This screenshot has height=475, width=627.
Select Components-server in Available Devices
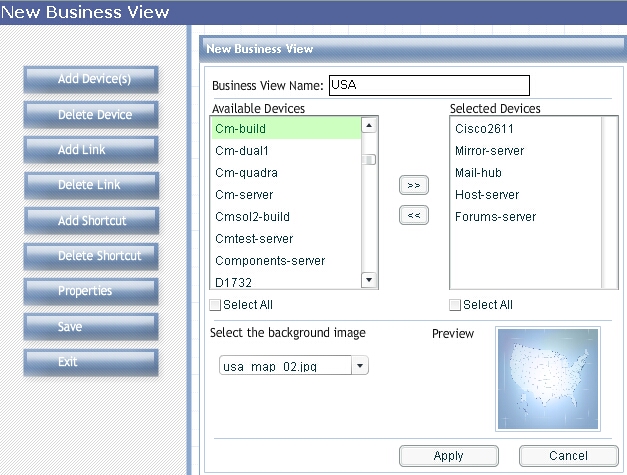coord(286,260)
